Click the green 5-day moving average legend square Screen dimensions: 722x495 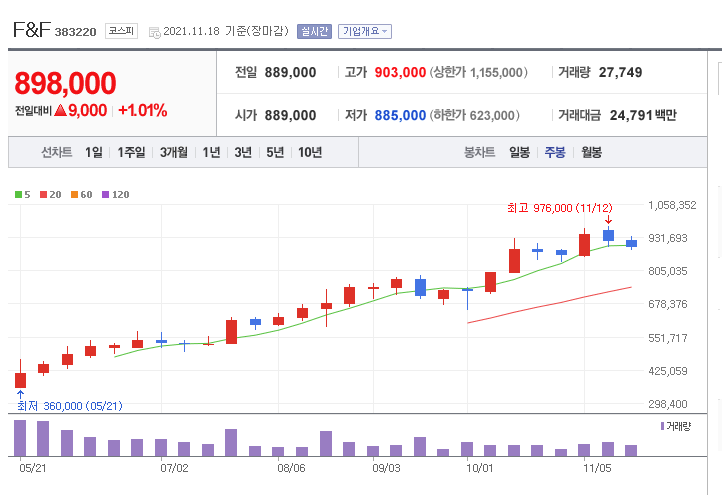[18, 195]
